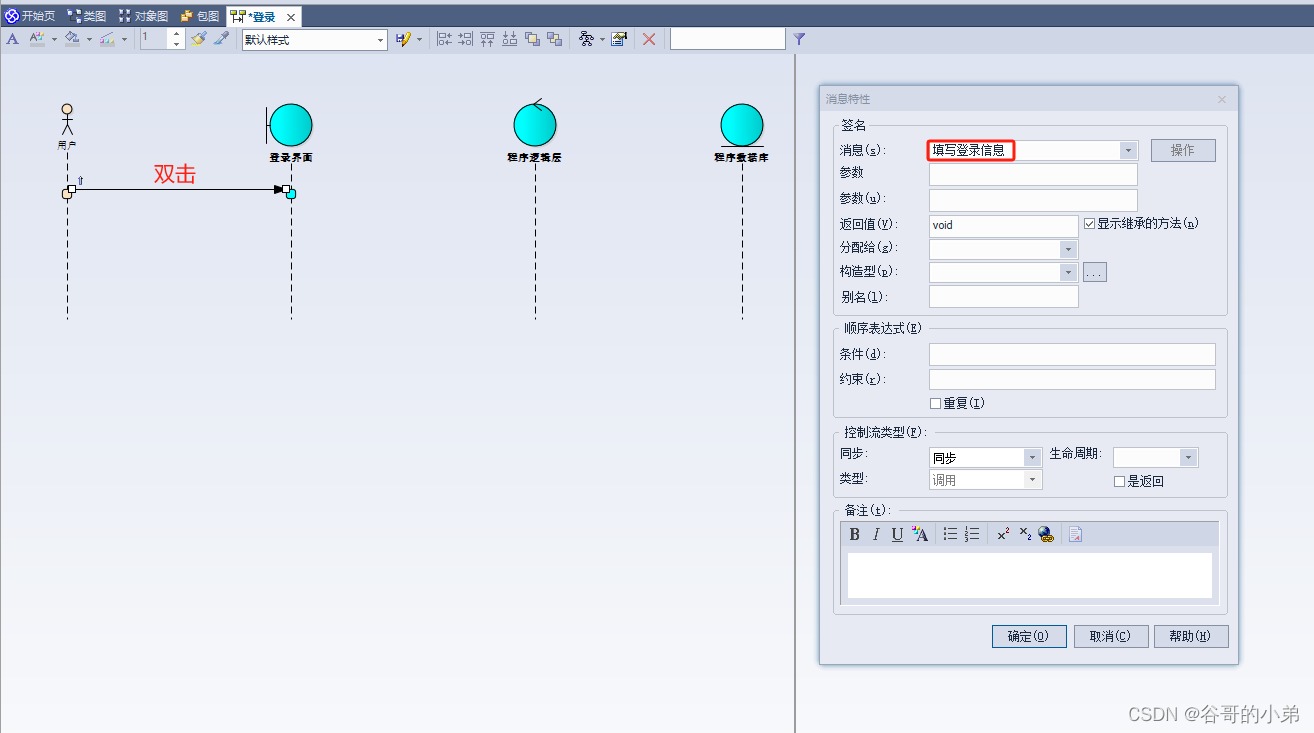Click the paintbrush apply-style icon
The height and width of the screenshot is (733, 1314).
[x=199, y=39]
